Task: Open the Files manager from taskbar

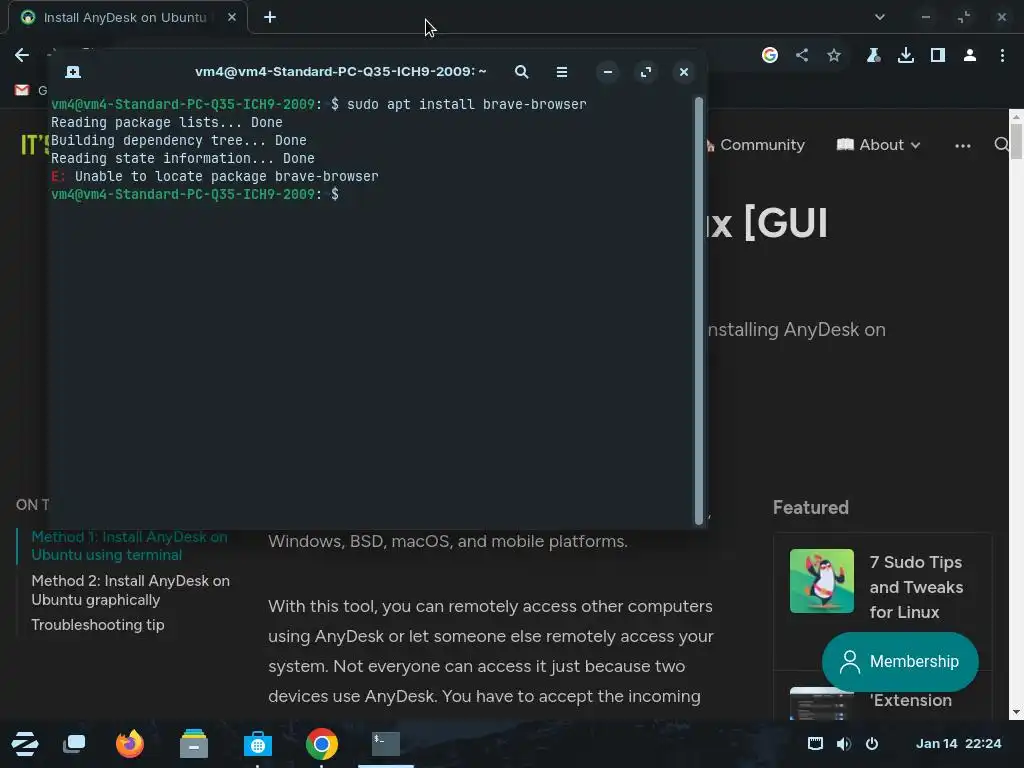Action: pos(194,744)
